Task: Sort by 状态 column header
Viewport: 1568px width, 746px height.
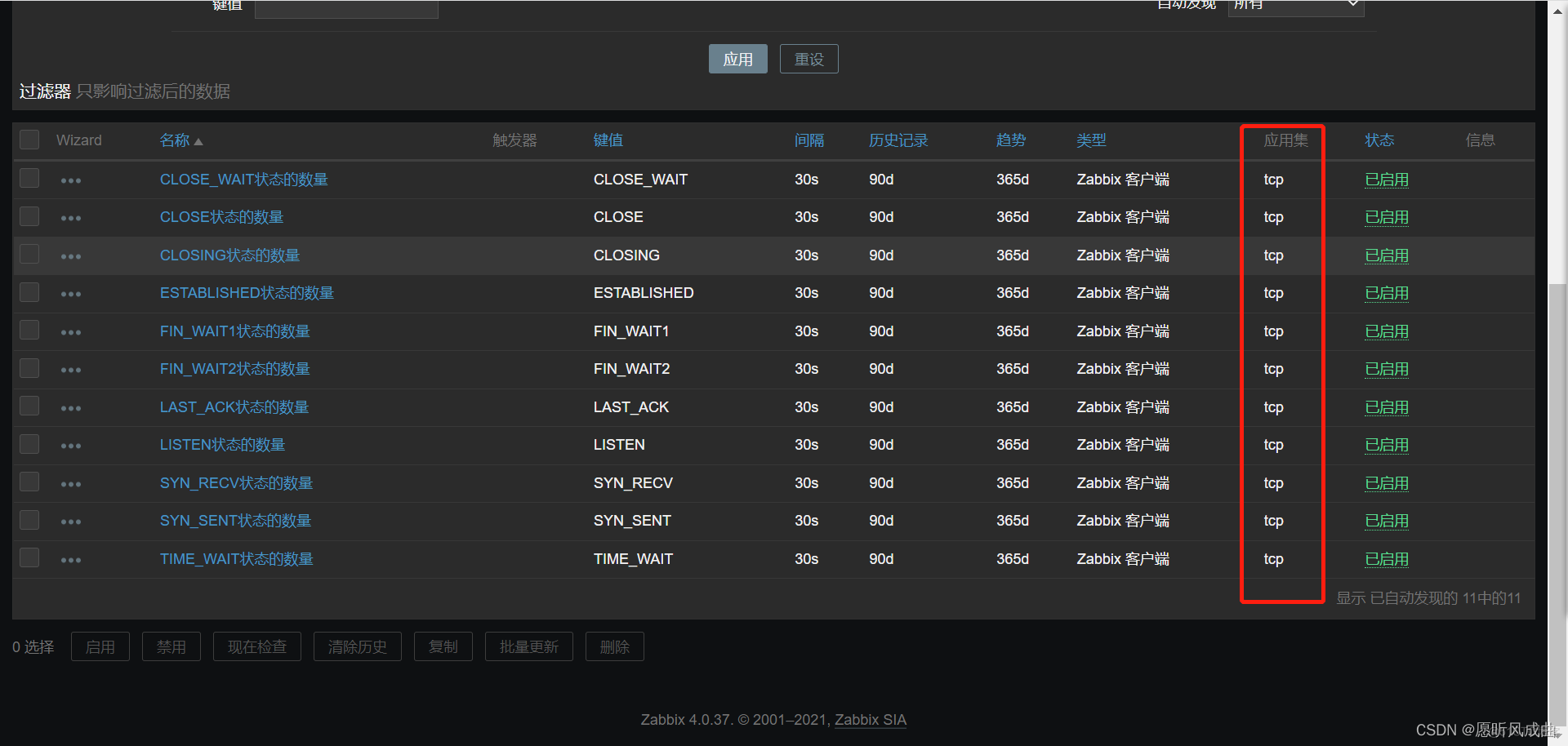Action: click(x=1379, y=140)
